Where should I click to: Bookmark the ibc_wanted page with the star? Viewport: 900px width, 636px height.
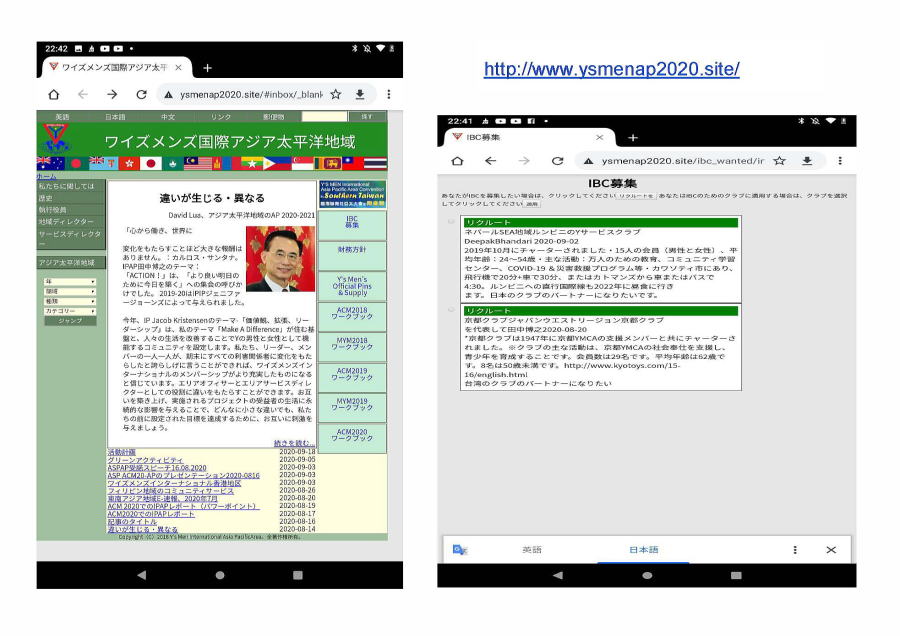coord(779,161)
